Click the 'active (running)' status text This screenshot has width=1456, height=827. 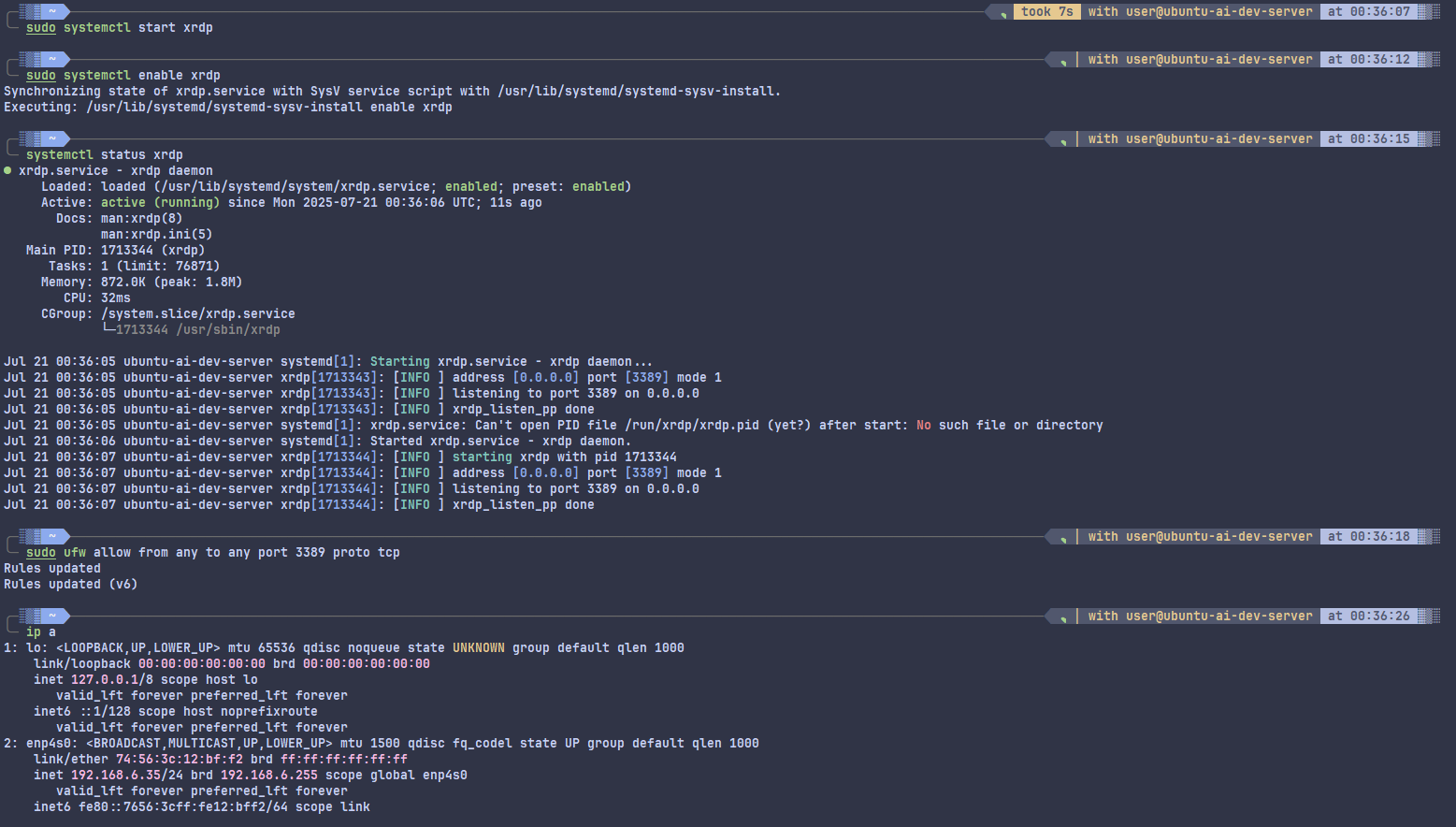click(x=160, y=202)
